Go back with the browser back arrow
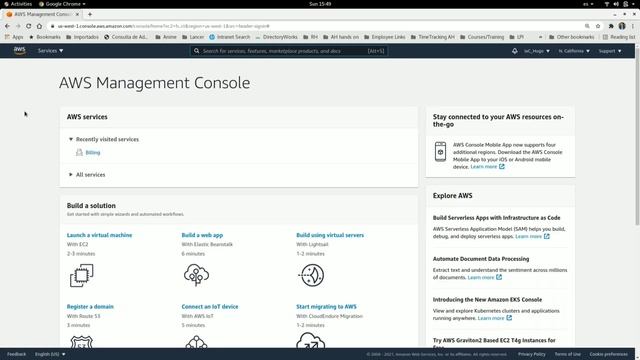 [7, 26]
